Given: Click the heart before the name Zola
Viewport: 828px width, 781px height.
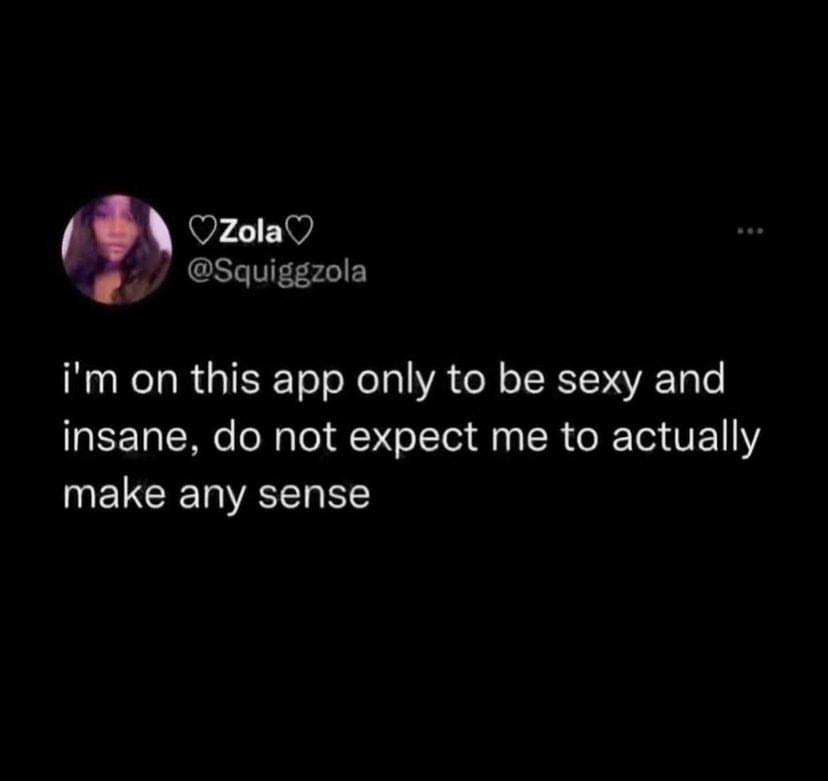Looking at the screenshot, I should tap(202, 233).
